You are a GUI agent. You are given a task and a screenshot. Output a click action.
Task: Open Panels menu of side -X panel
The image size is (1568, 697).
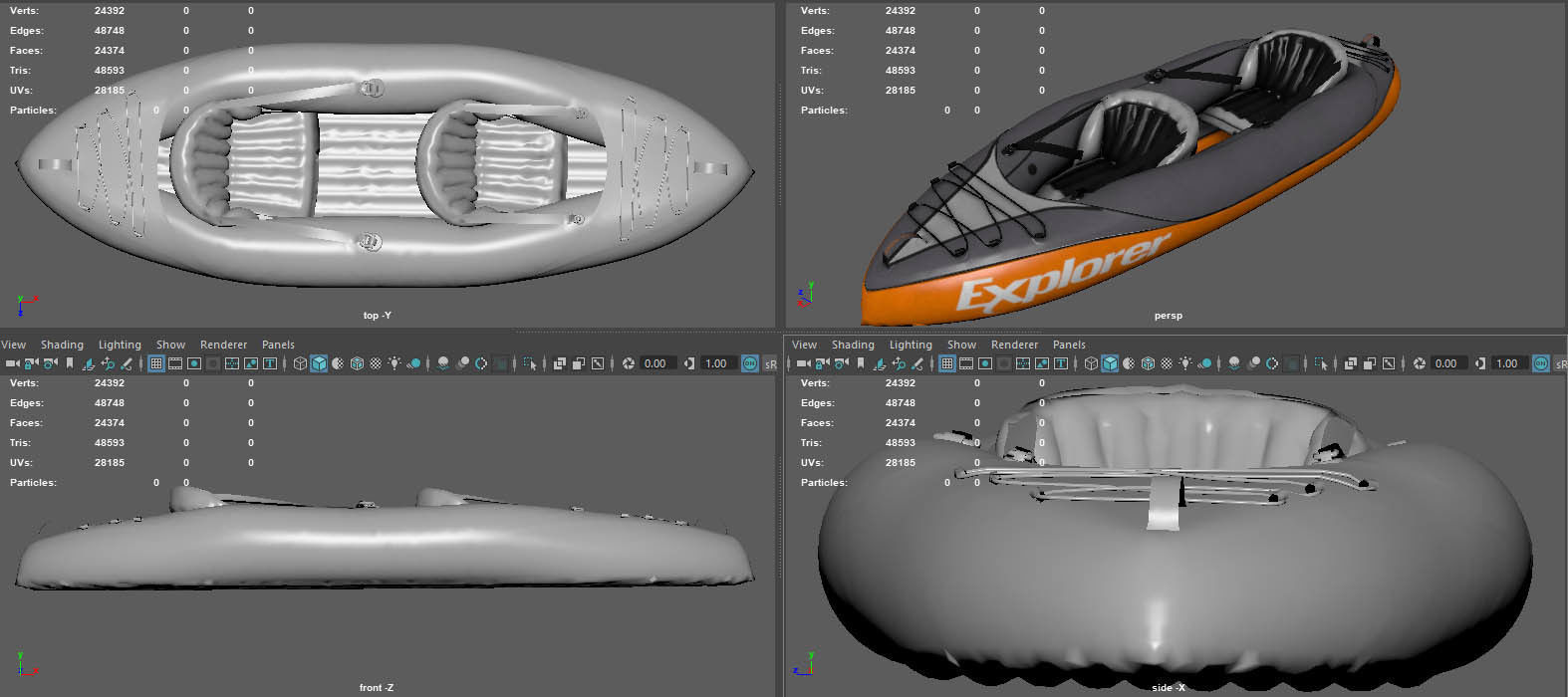[1069, 345]
